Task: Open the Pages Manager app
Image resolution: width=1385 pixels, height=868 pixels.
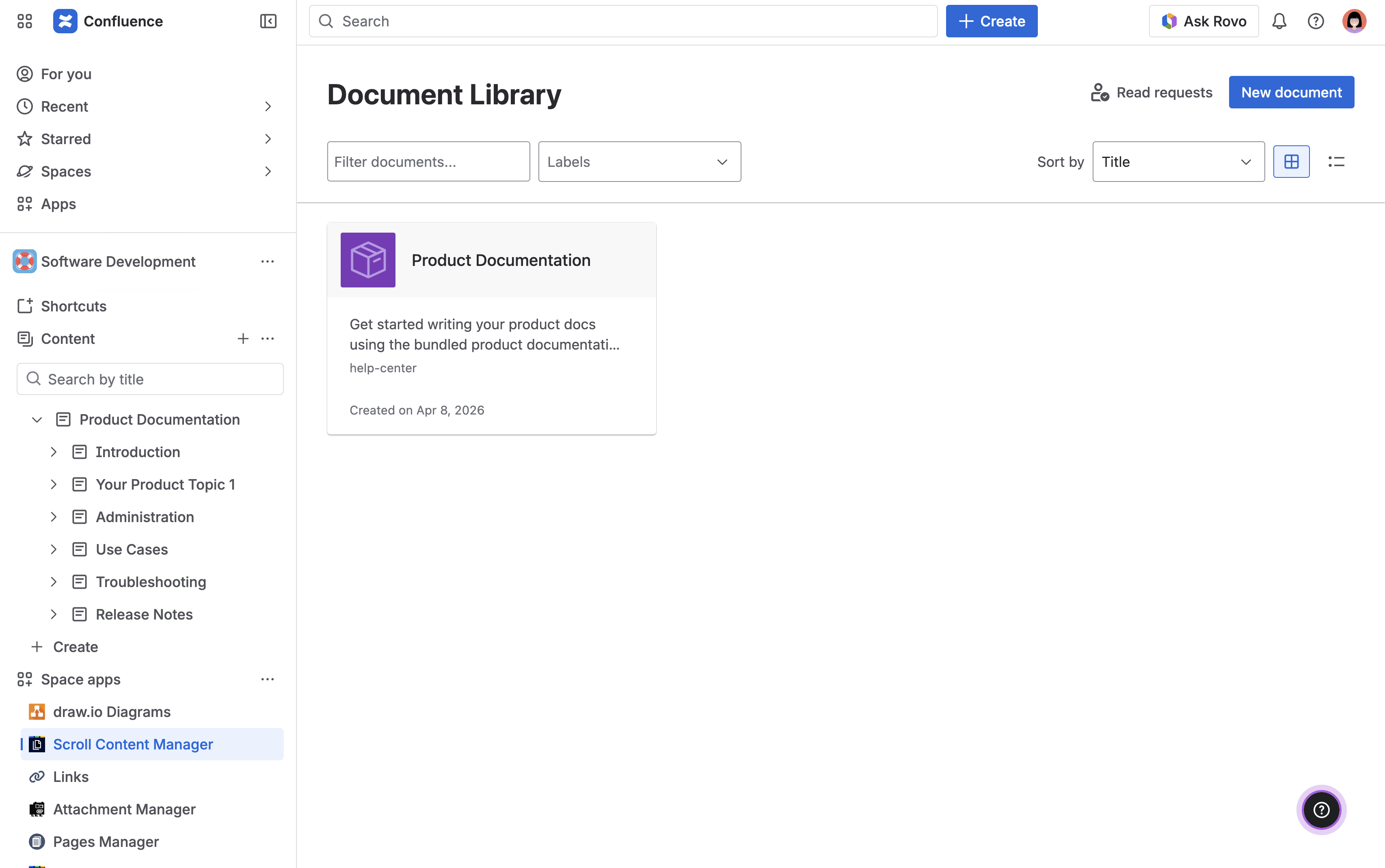Action: (x=106, y=841)
